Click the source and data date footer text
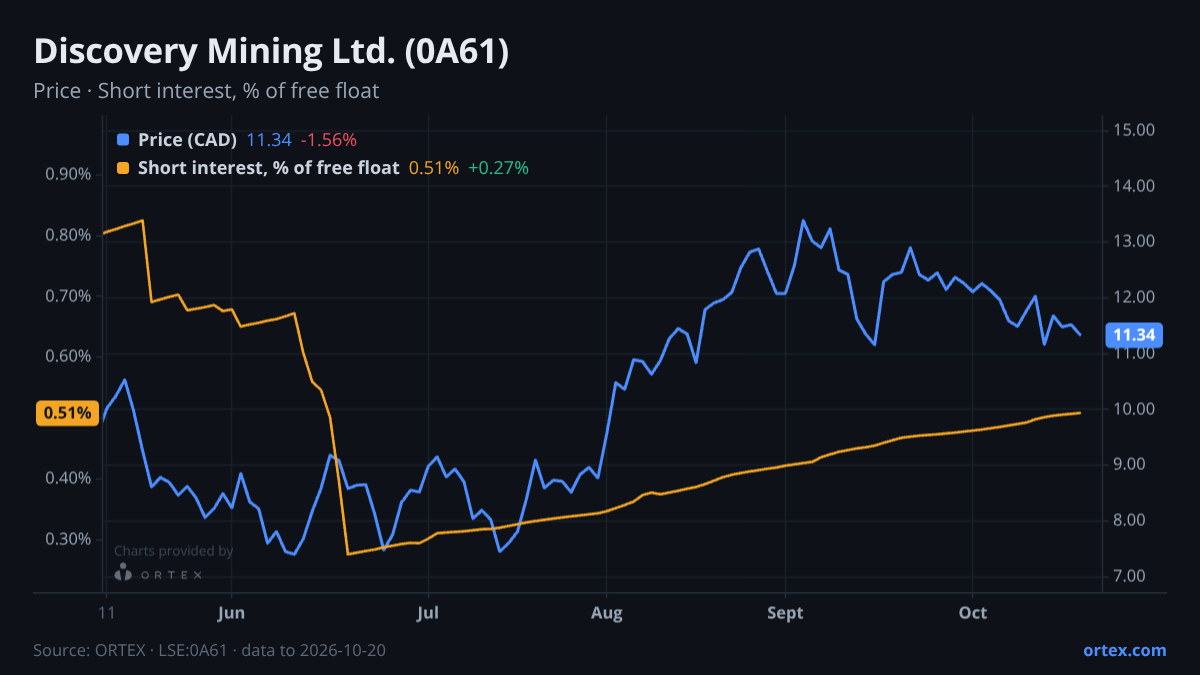 point(210,650)
